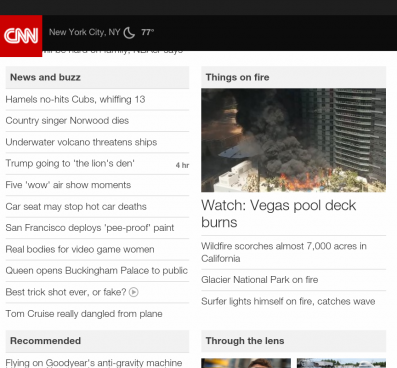Viewport: 397px width, 368px height.
Task: Open 'Surfer lights himself on fire' story
Action: click(288, 301)
